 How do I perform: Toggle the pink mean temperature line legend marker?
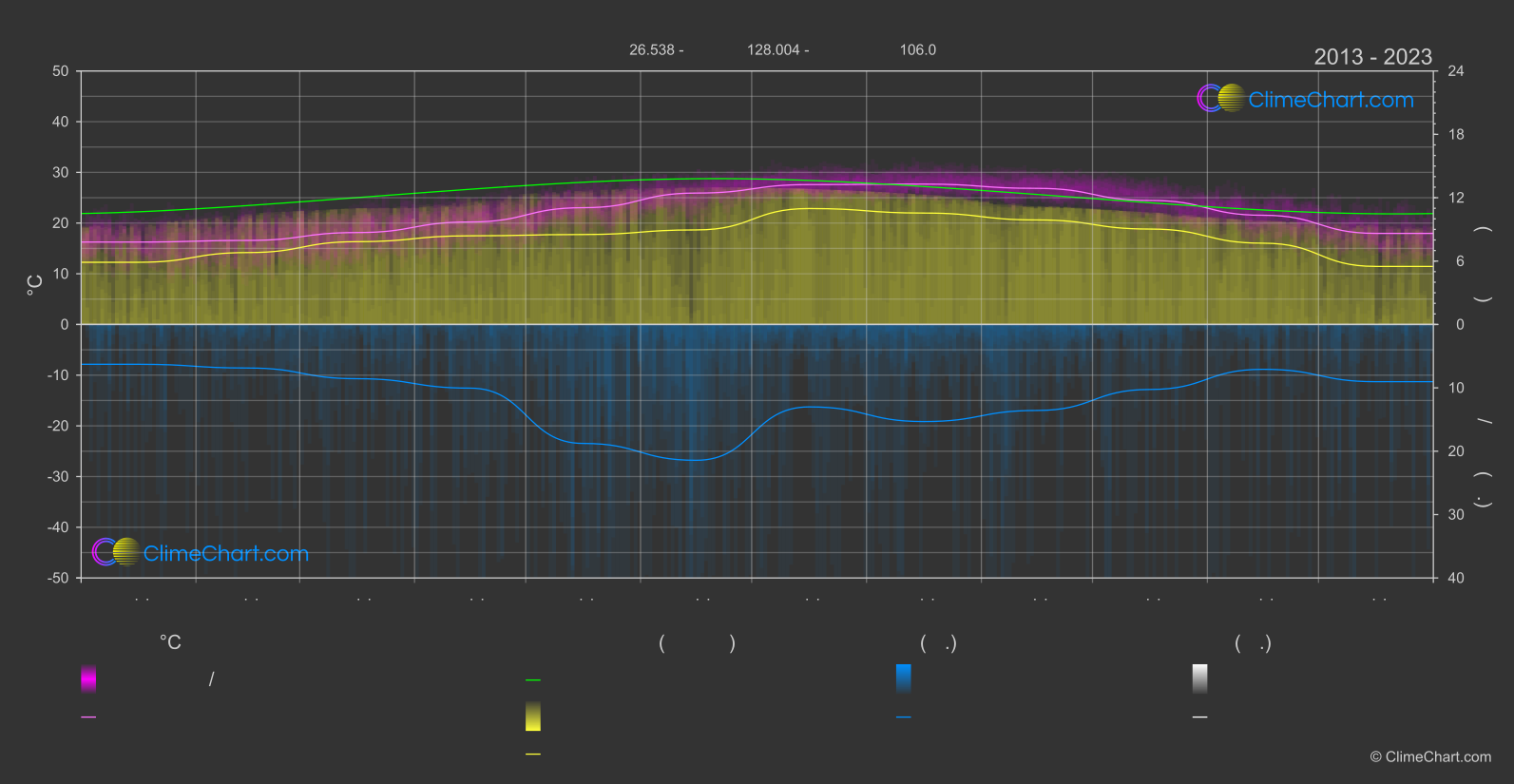pos(88,717)
